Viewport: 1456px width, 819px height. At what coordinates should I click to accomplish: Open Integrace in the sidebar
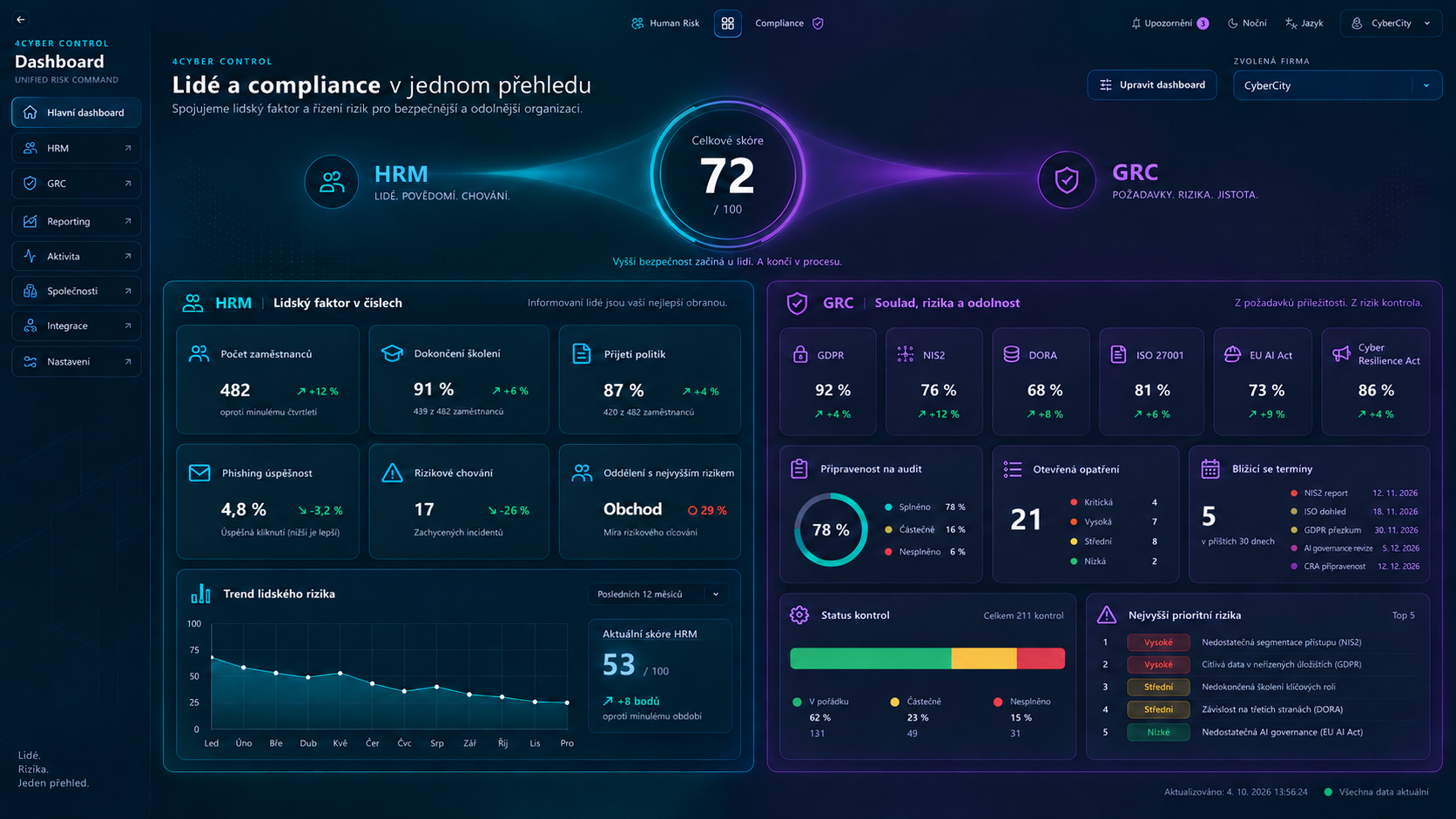point(77,326)
